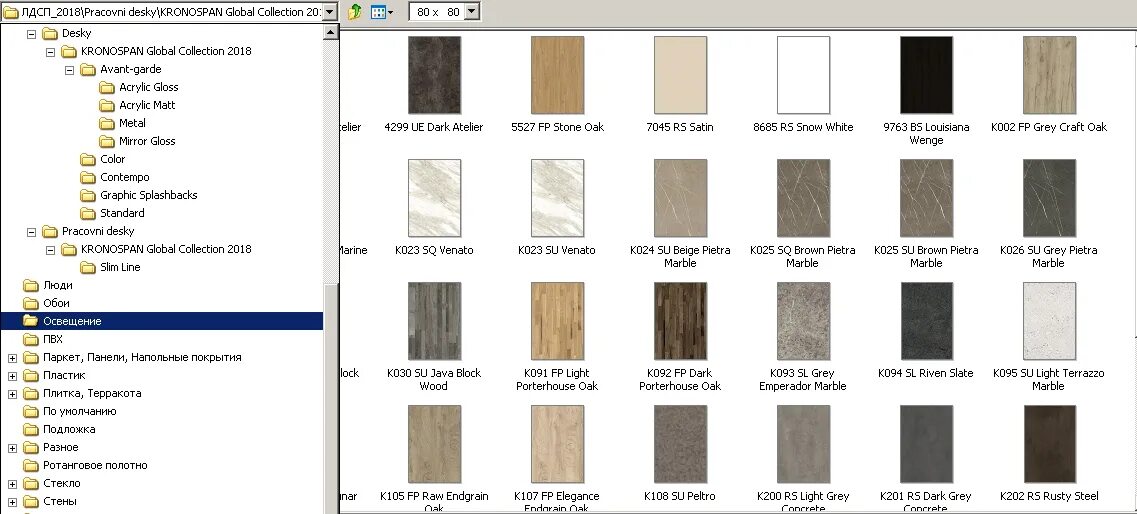Click the K202 RS Rusty Steel thumbnail
The image size is (1137, 514).
coord(1049,444)
